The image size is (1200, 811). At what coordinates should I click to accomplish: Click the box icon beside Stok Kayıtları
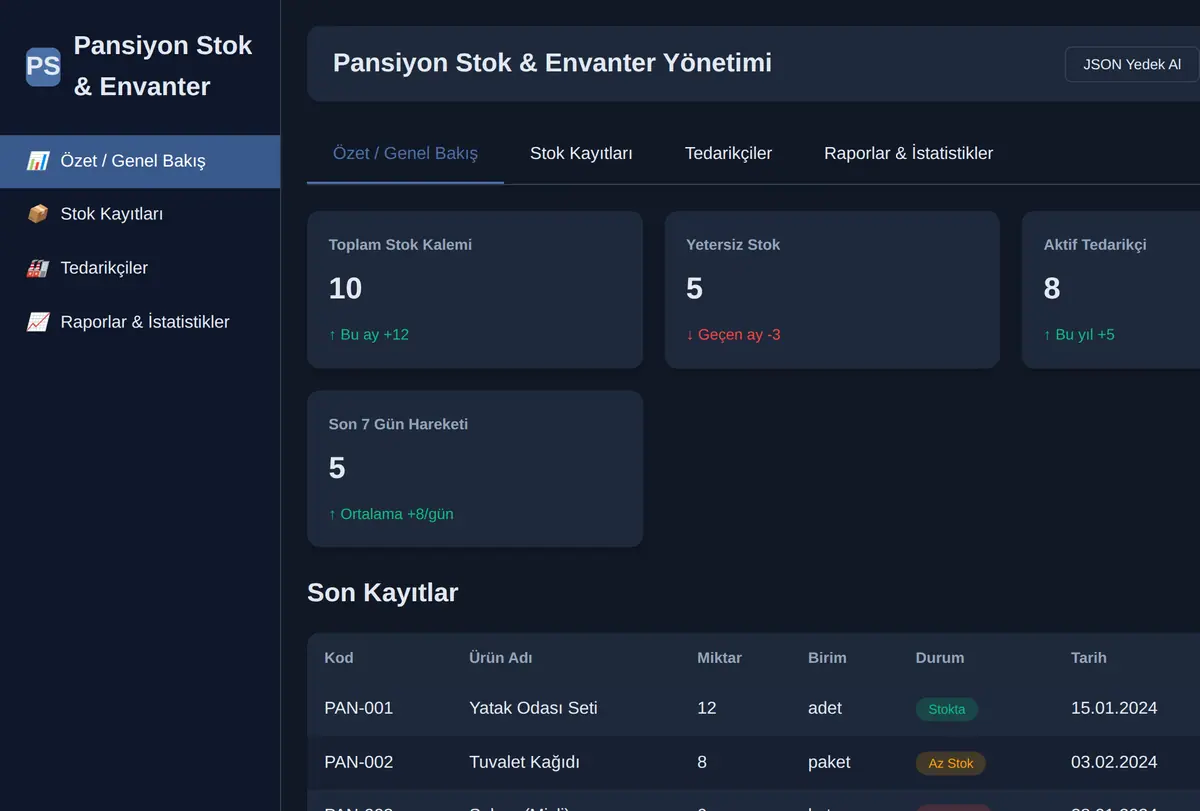click(x=38, y=214)
